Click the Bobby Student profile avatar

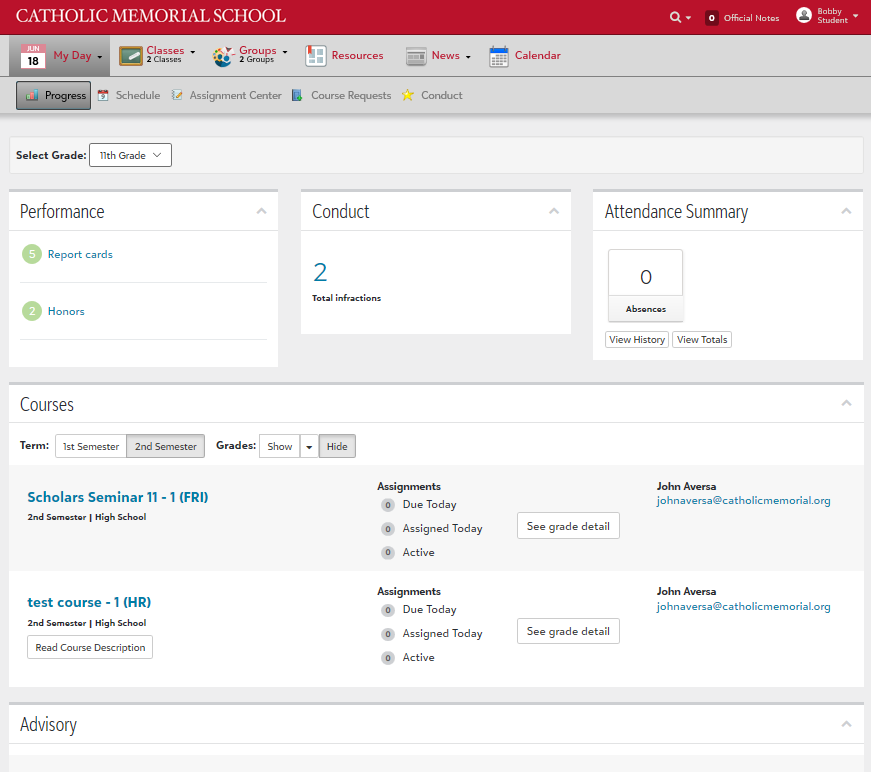click(x=804, y=16)
